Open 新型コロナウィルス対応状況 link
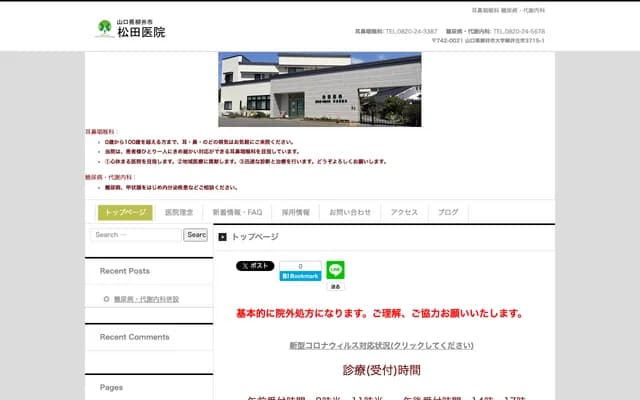The height and width of the screenshot is (400, 640). pos(381,345)
